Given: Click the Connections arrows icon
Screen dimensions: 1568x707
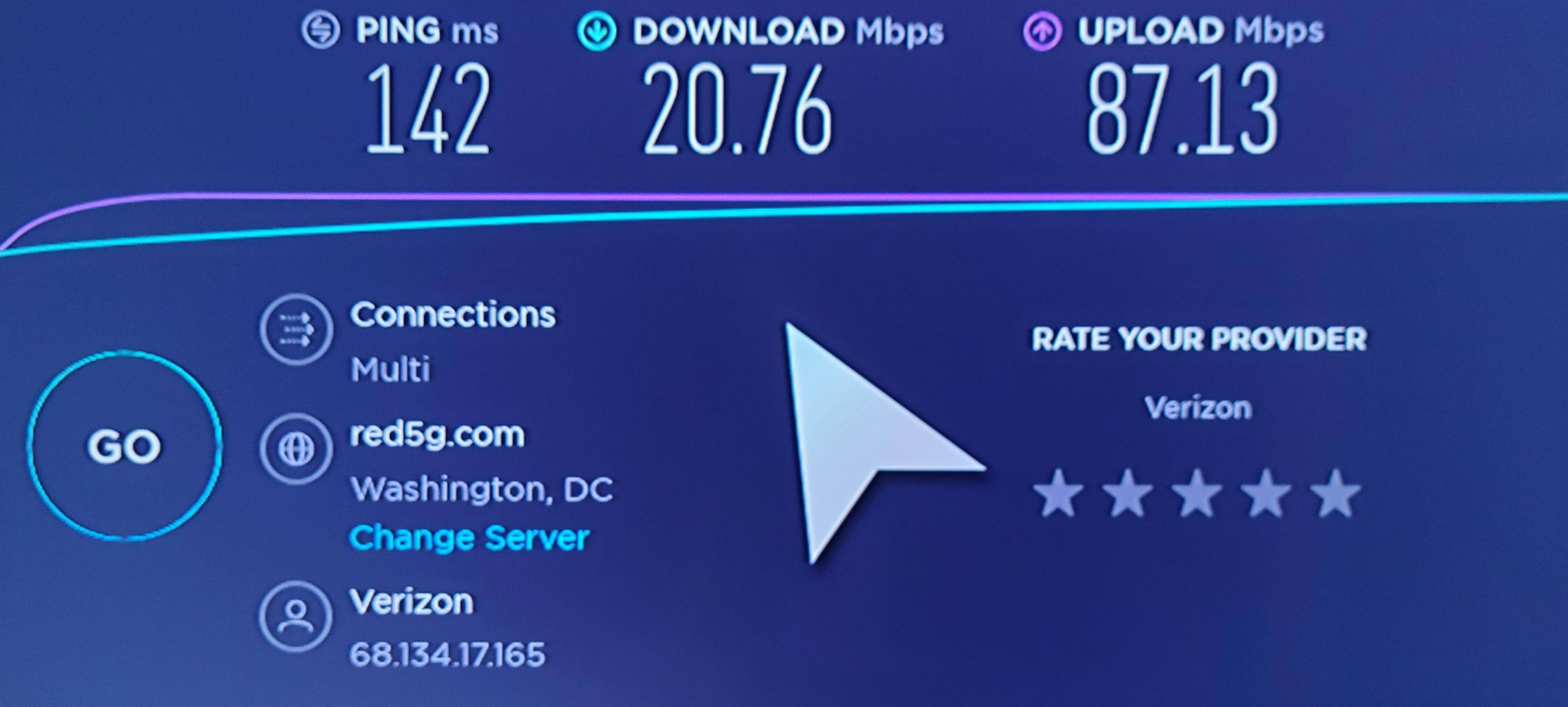Looking at the screenshot, I should pos(297,329).
